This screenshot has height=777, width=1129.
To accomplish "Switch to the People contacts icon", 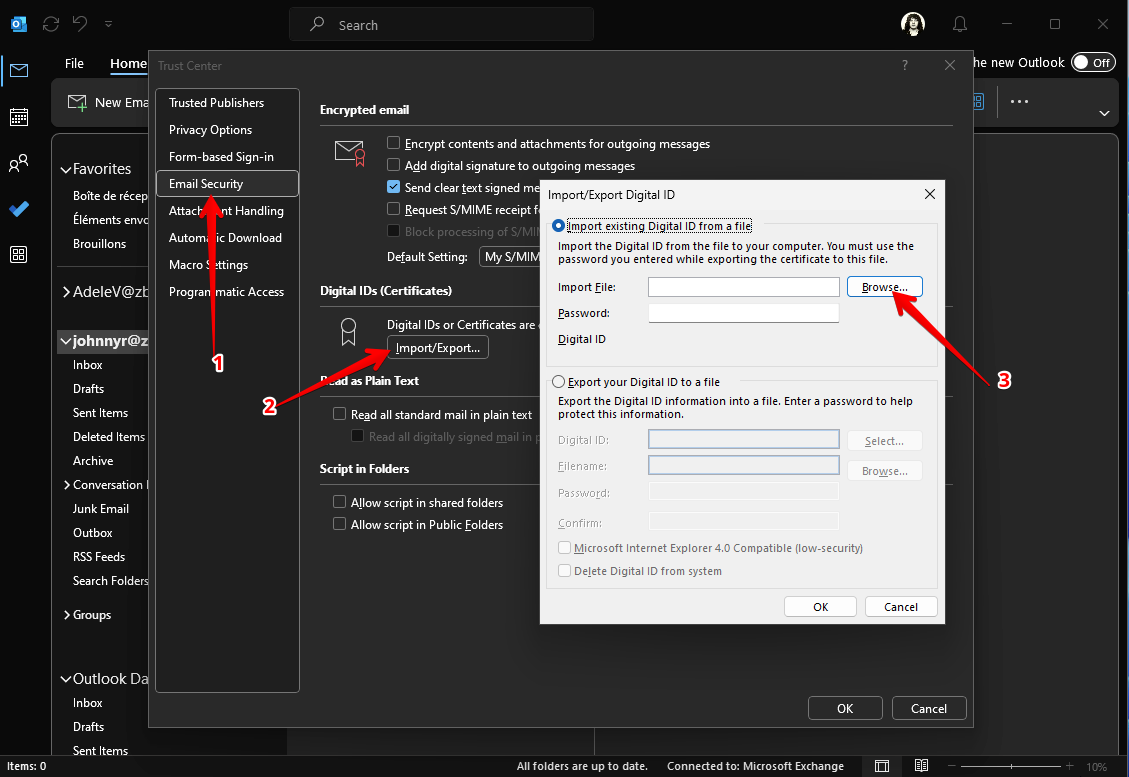I will [x=19, y=163].
